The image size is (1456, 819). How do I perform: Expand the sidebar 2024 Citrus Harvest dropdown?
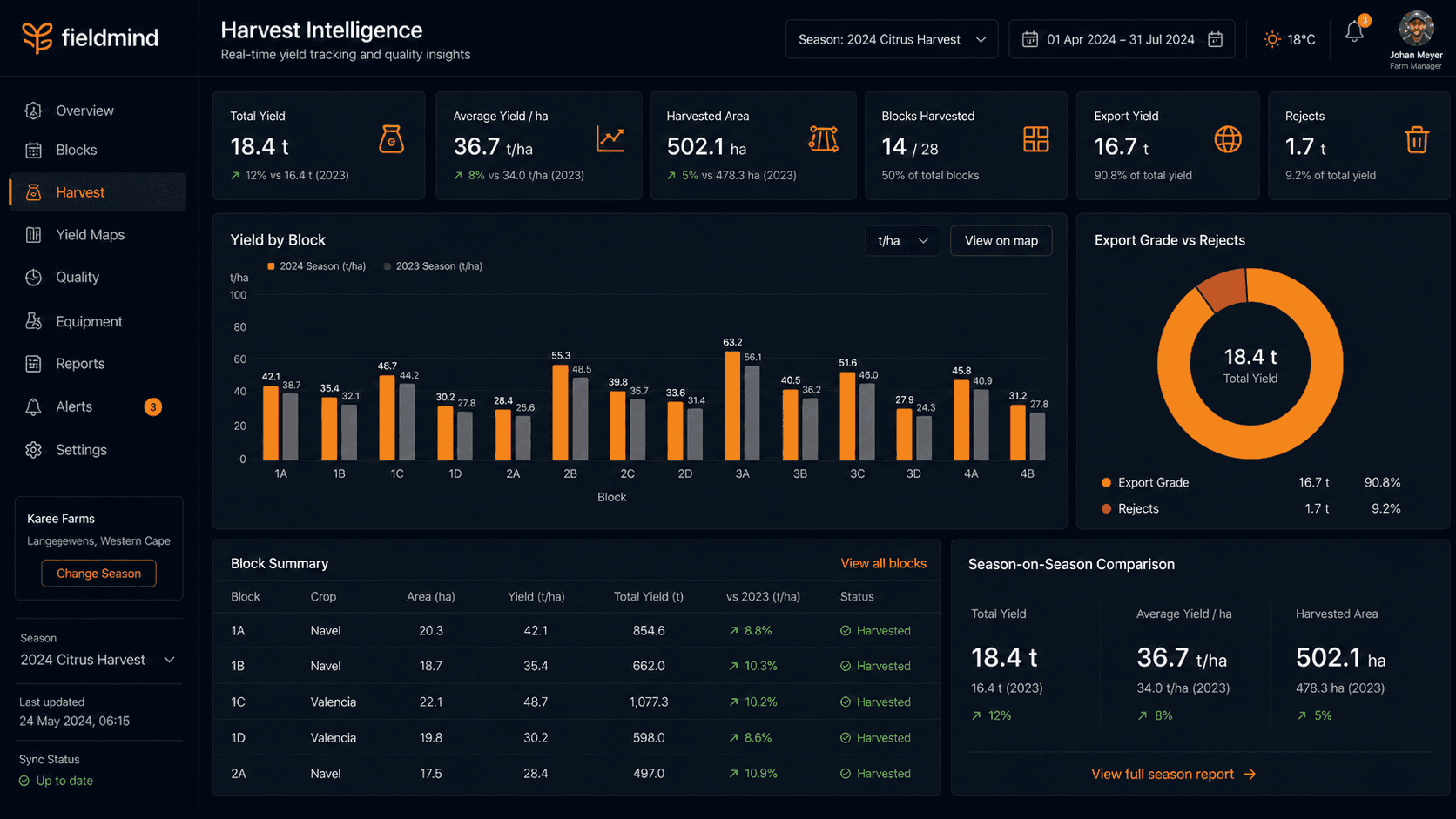tap(98, 660)
